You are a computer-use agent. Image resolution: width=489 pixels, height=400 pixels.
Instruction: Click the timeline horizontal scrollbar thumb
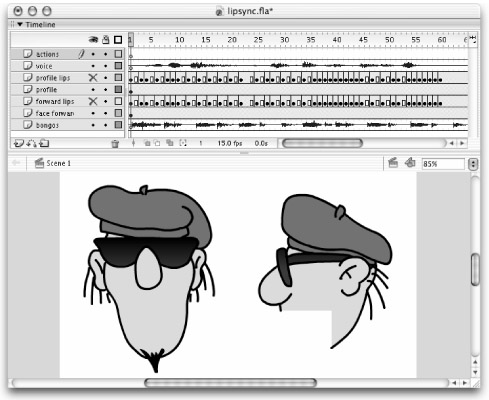click(322, 143)
